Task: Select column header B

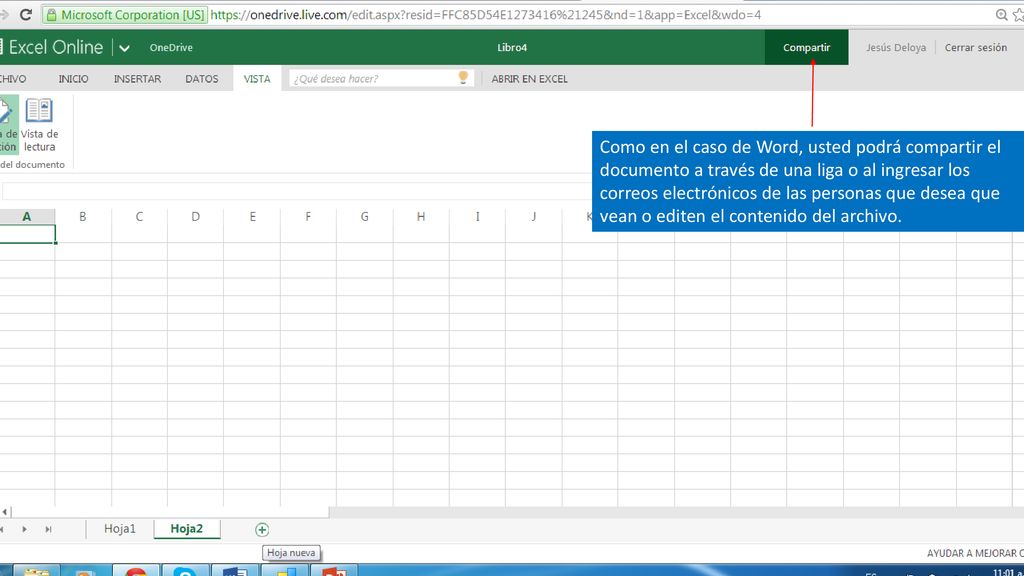Action: [x=83, y=216]
